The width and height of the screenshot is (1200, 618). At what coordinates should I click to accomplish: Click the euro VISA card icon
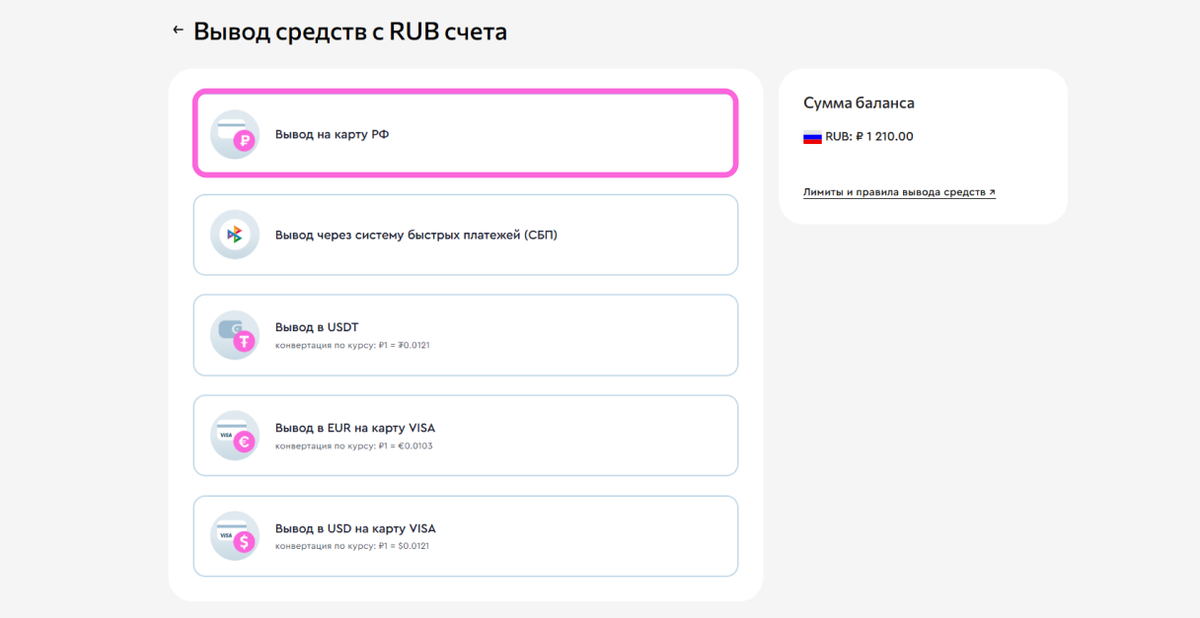(x=235, y=435)
